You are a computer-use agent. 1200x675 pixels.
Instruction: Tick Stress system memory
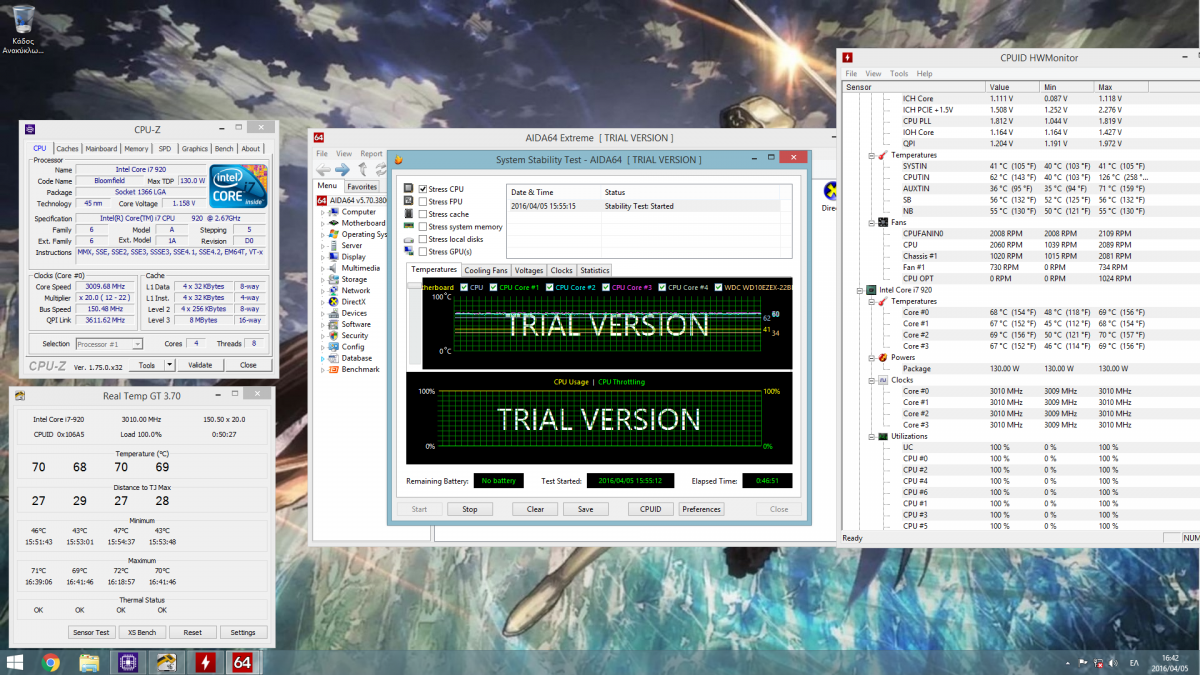tap(423, 227)
